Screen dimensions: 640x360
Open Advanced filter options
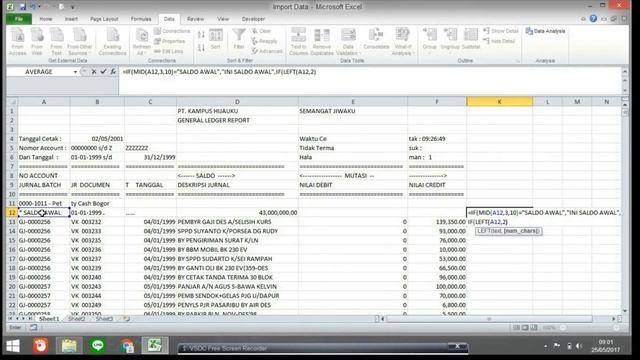pyautogui.click(x=267, y=51)
